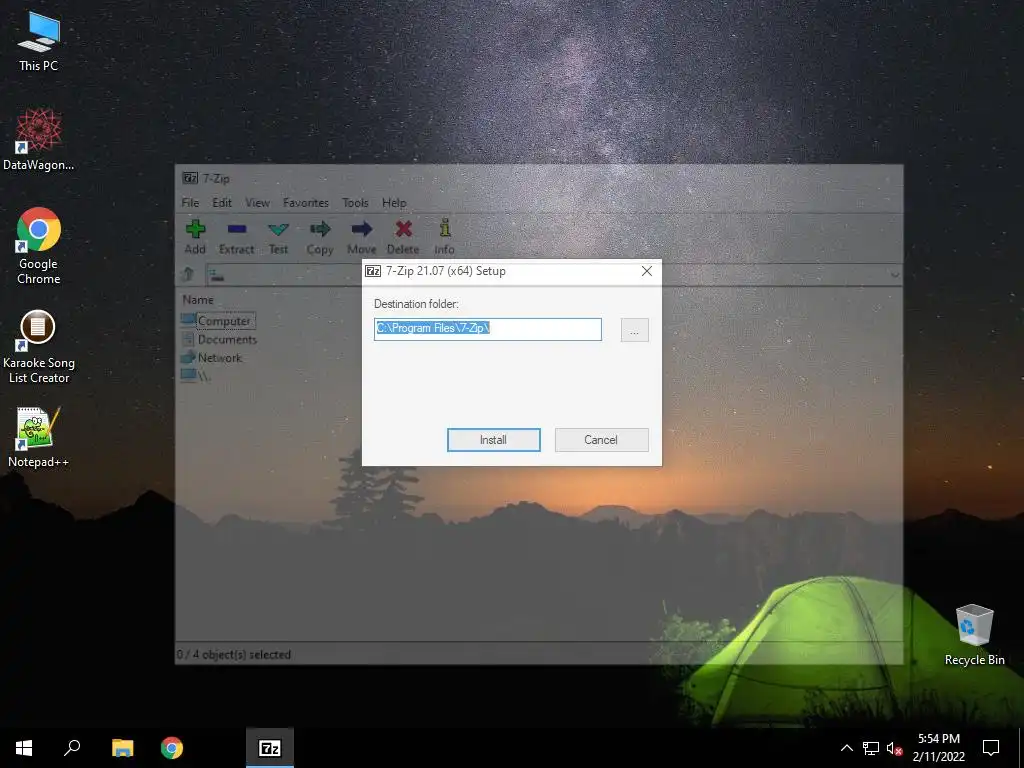
Task: Click the Name column header in 7-Zip
Action: (x=198, y=300)
